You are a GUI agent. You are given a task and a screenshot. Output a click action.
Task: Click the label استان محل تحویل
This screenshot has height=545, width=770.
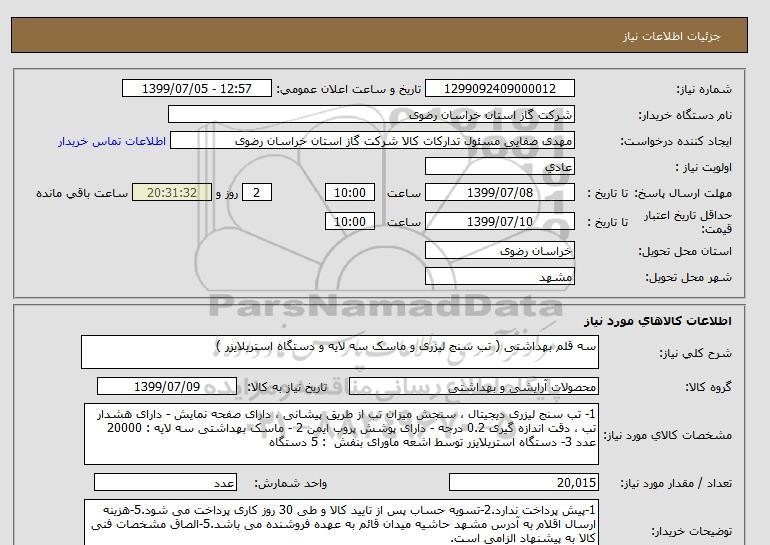click(x=685, y=251)
